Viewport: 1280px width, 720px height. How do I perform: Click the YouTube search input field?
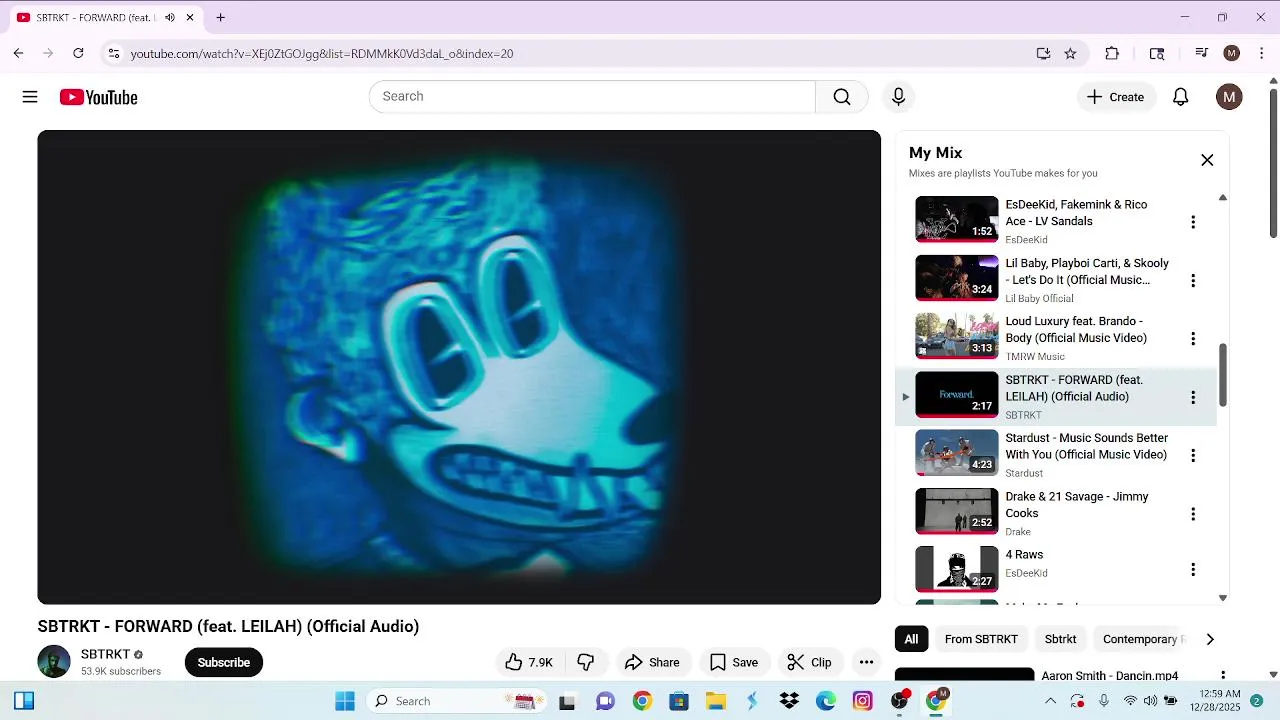592,97
